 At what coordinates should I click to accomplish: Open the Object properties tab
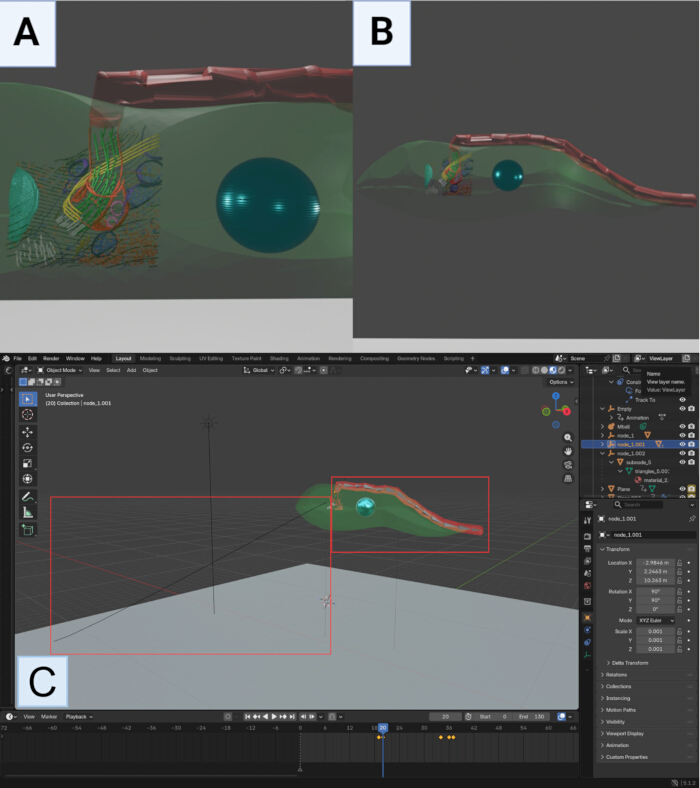click(x=587, y=617)
